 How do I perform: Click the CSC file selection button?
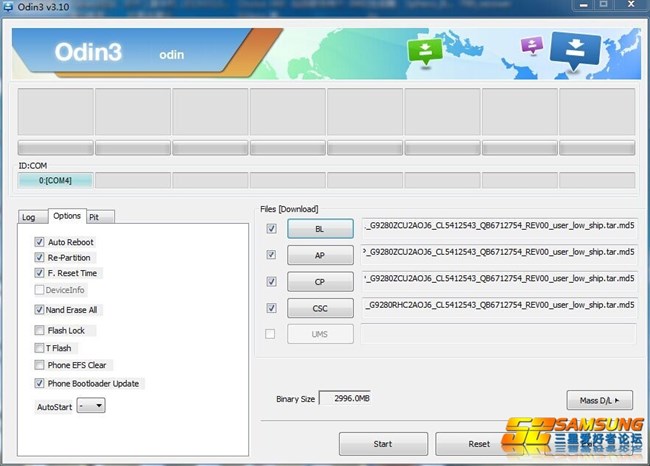[320, 308]
